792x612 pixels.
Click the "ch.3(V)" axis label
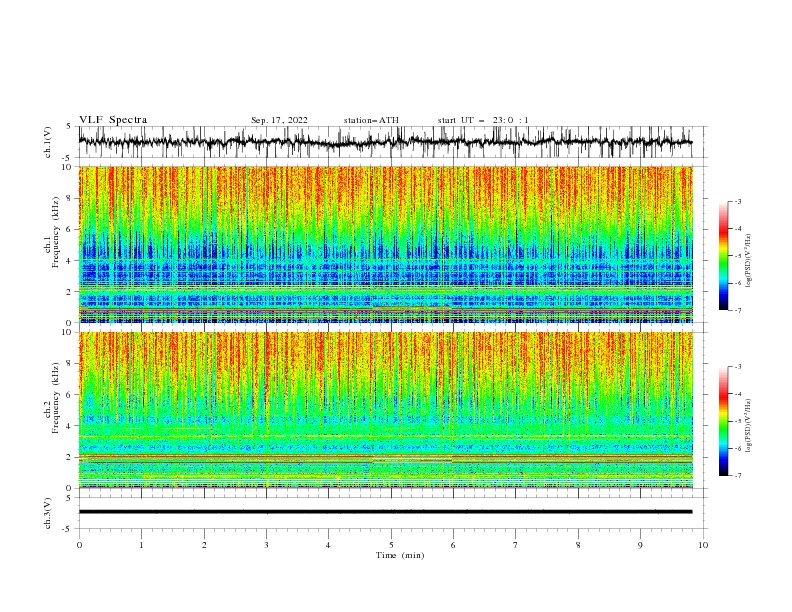48,513
